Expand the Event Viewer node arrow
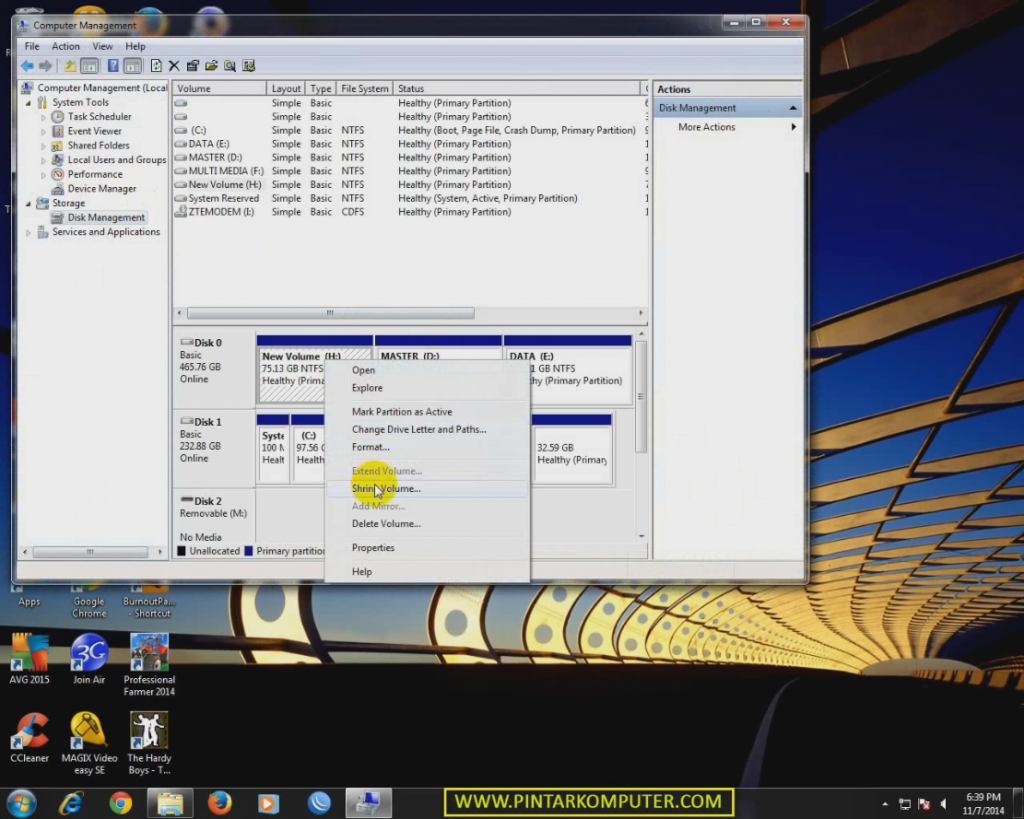 click(x=43, y=132)
